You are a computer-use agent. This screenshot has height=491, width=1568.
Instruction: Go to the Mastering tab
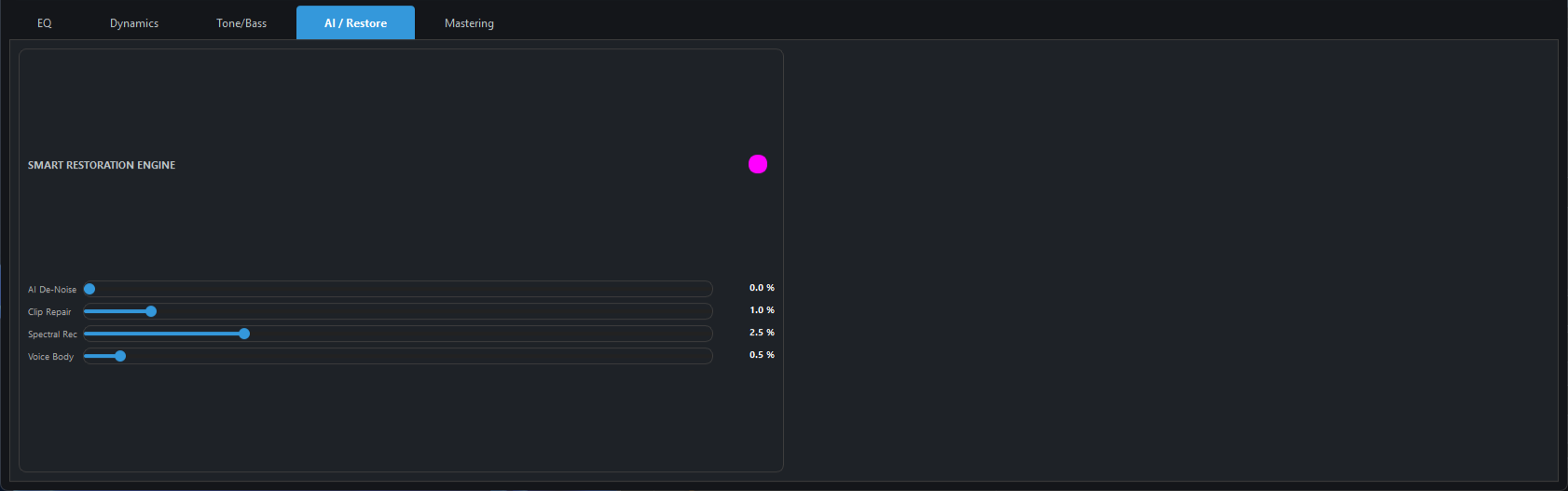pyautogui.click(x=469, y=23)
